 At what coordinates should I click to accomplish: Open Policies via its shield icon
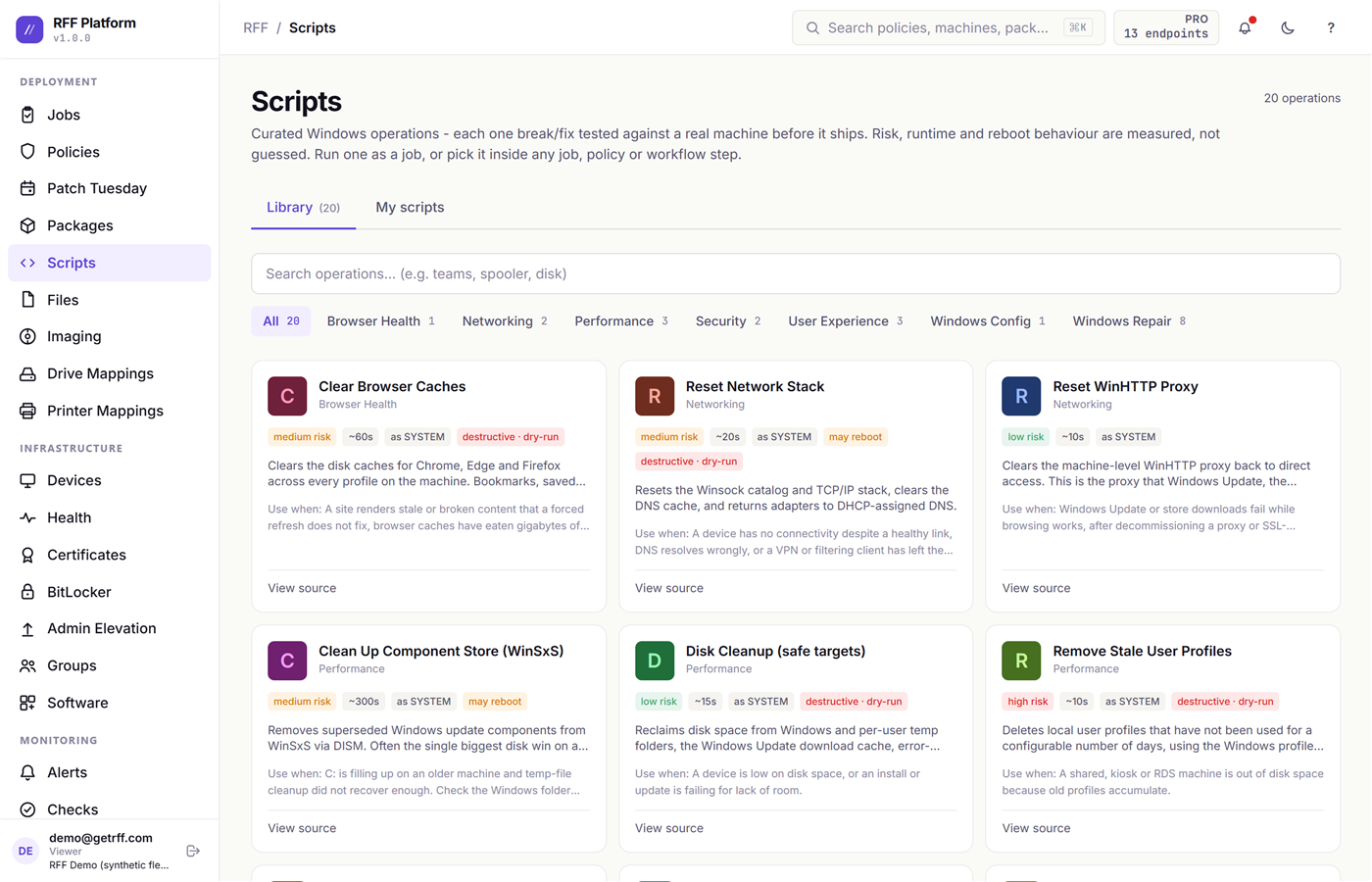[x=27, y=152]
